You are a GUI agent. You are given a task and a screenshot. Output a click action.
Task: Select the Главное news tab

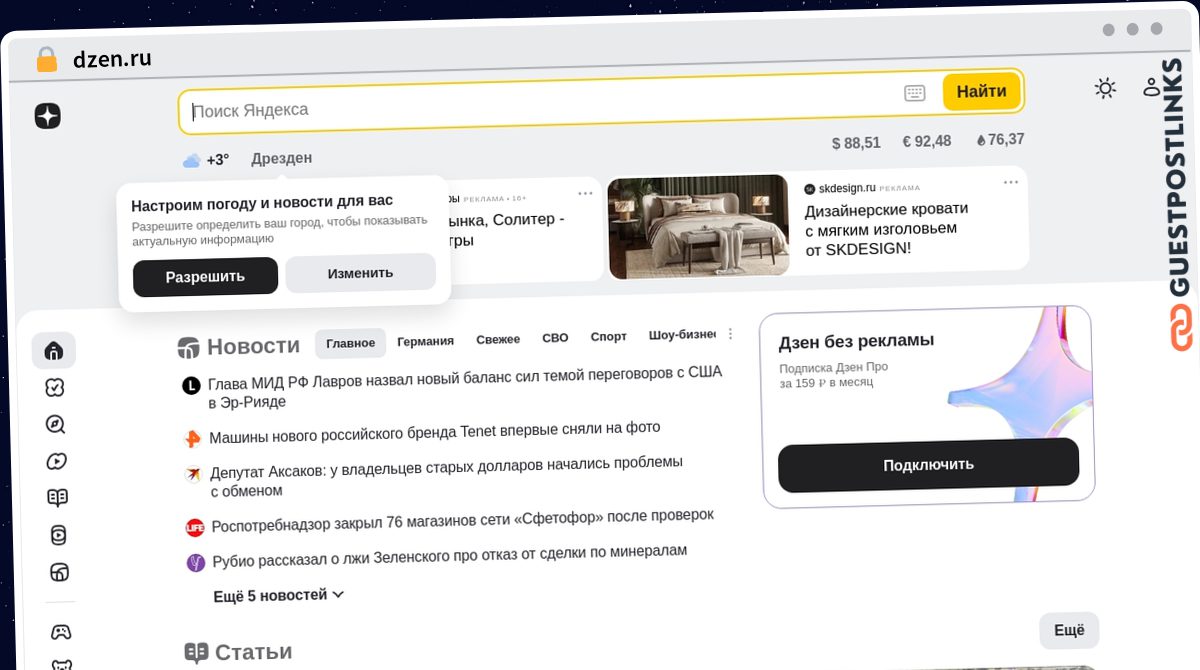pos(350,343)
